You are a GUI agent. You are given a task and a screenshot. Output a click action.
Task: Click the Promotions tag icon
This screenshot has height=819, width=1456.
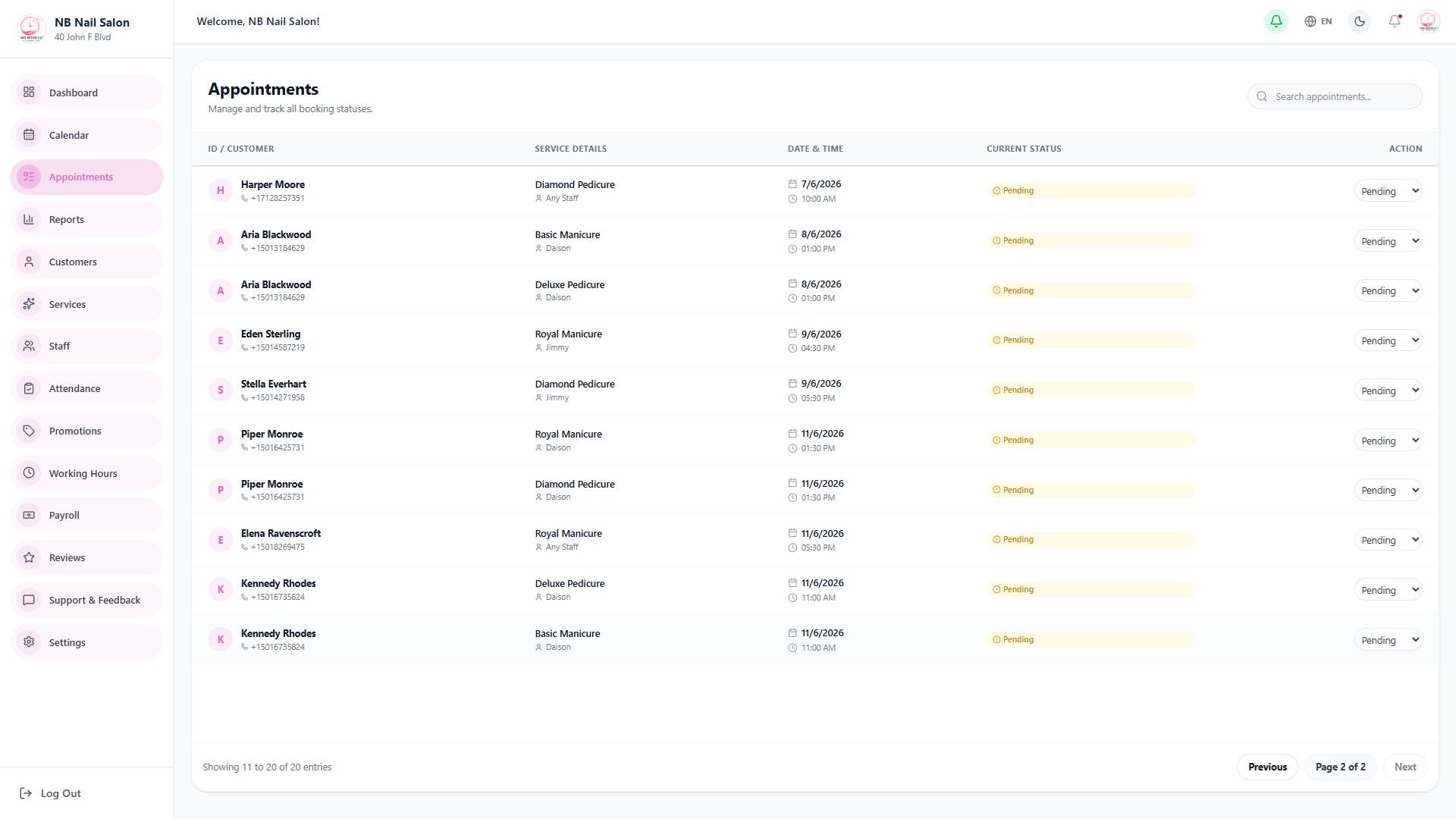click(x=29, y=431)
